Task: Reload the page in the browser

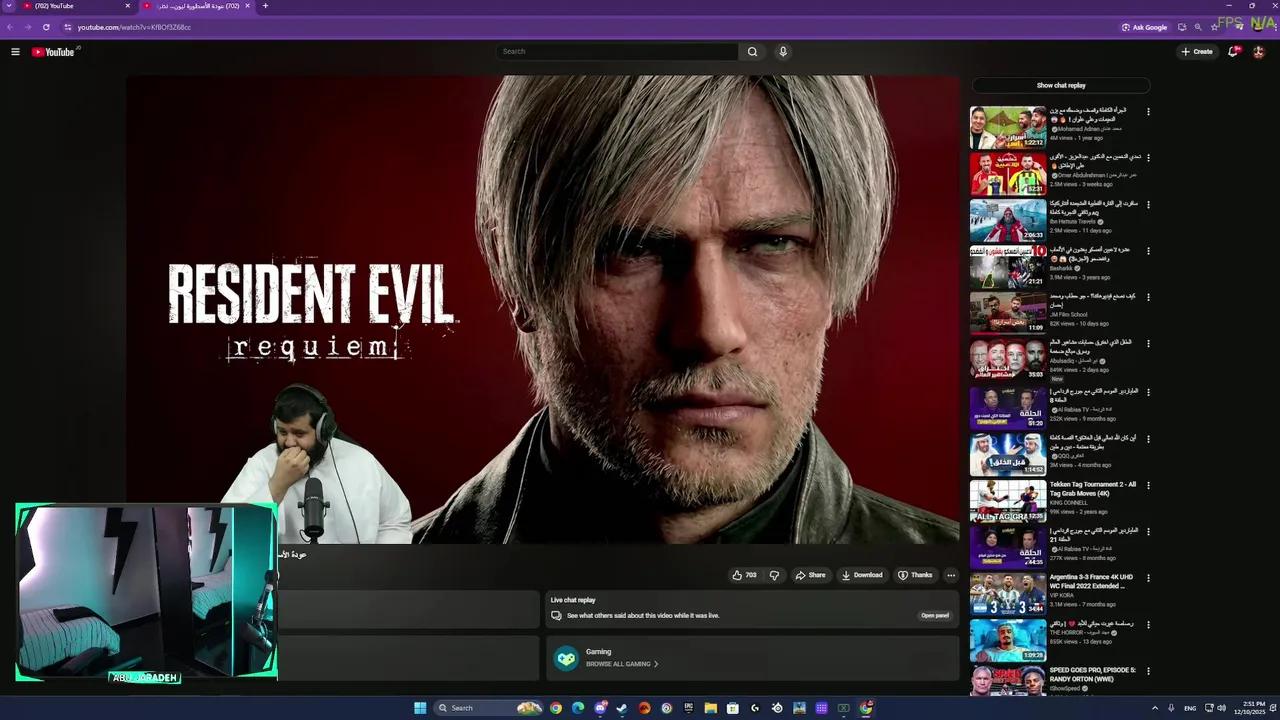Action: click(x=46, y=27)
